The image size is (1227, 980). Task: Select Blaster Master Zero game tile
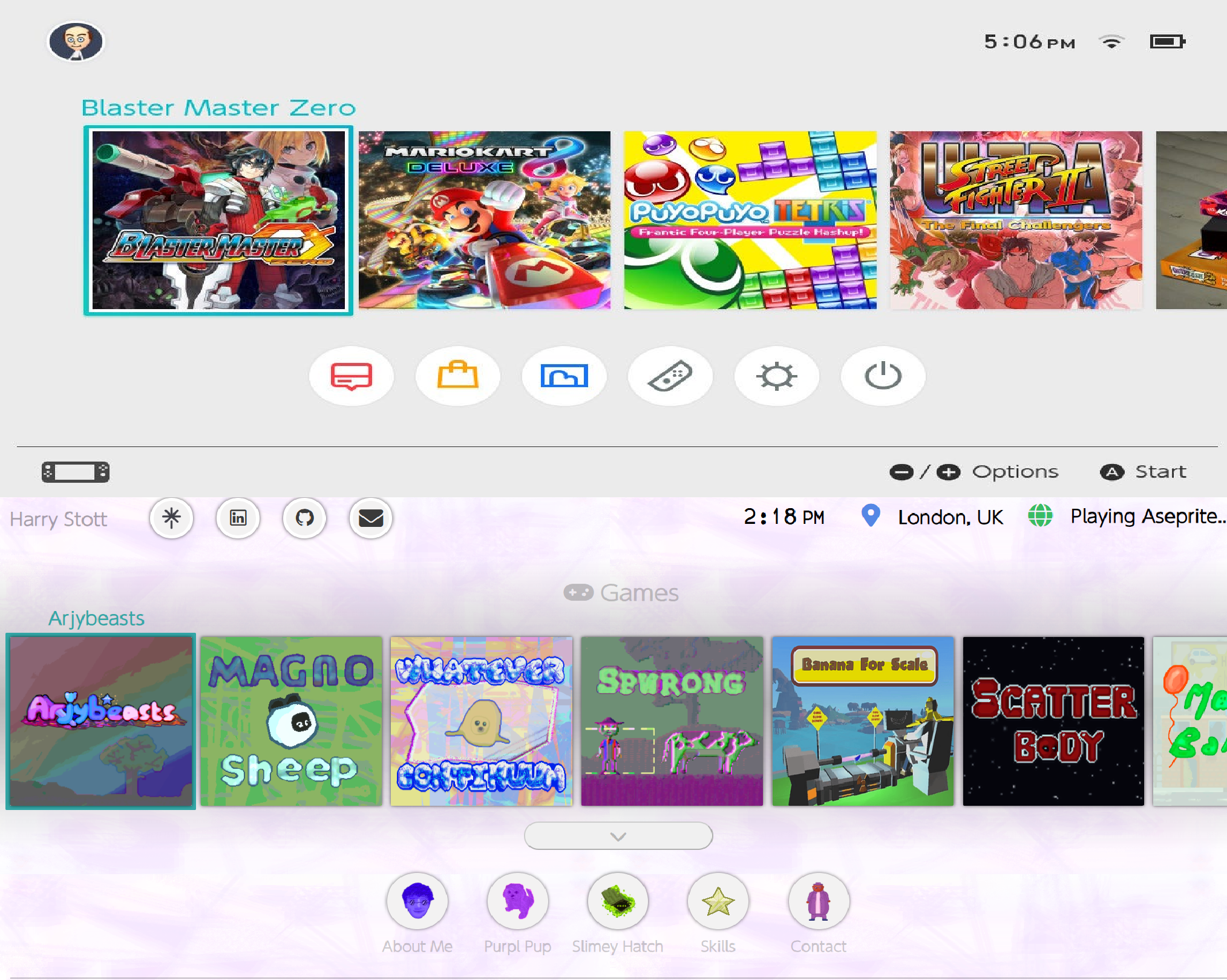coord(218,220)
